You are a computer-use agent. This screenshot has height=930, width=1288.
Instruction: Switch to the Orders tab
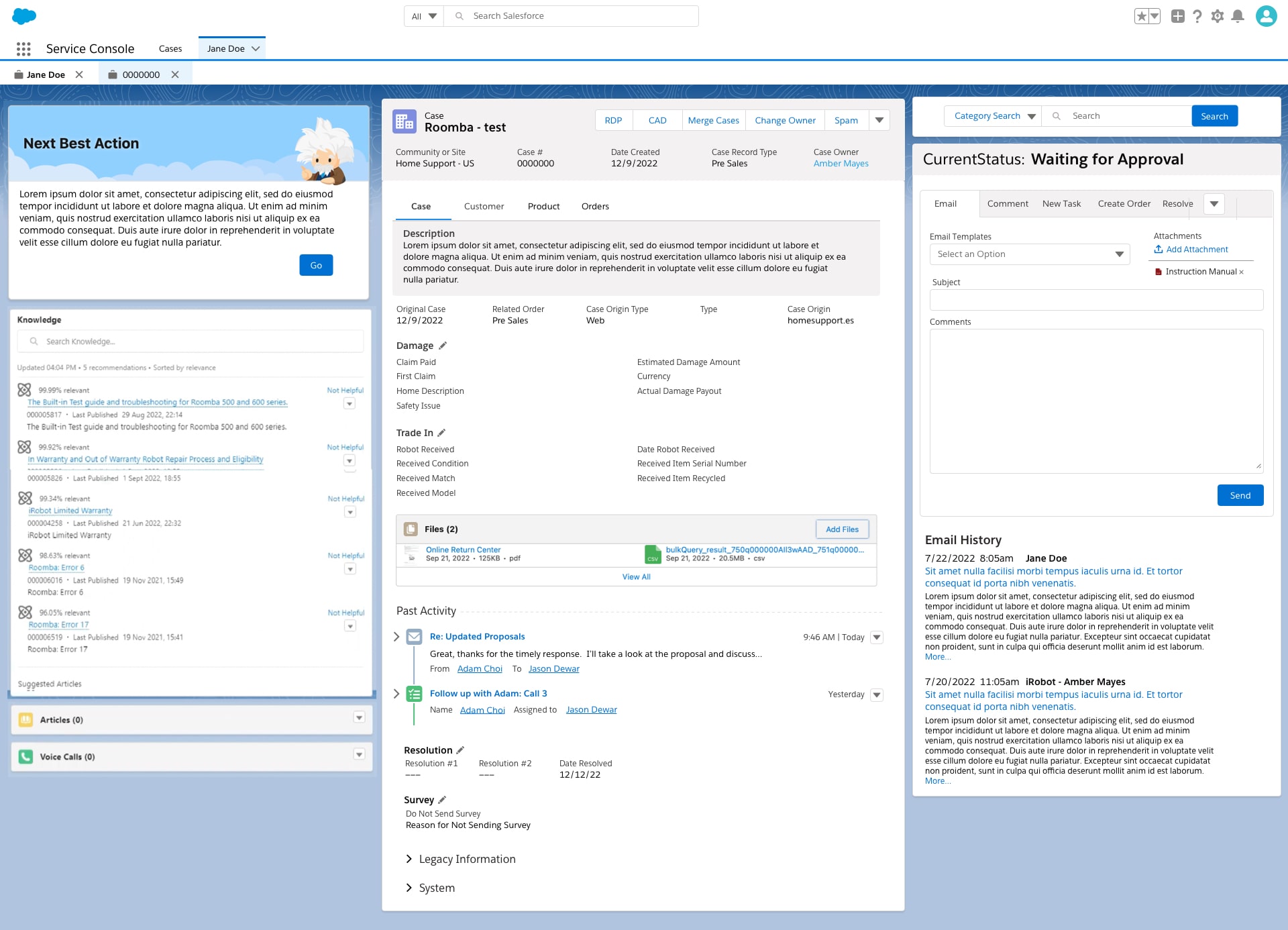(x=595, y=206)
